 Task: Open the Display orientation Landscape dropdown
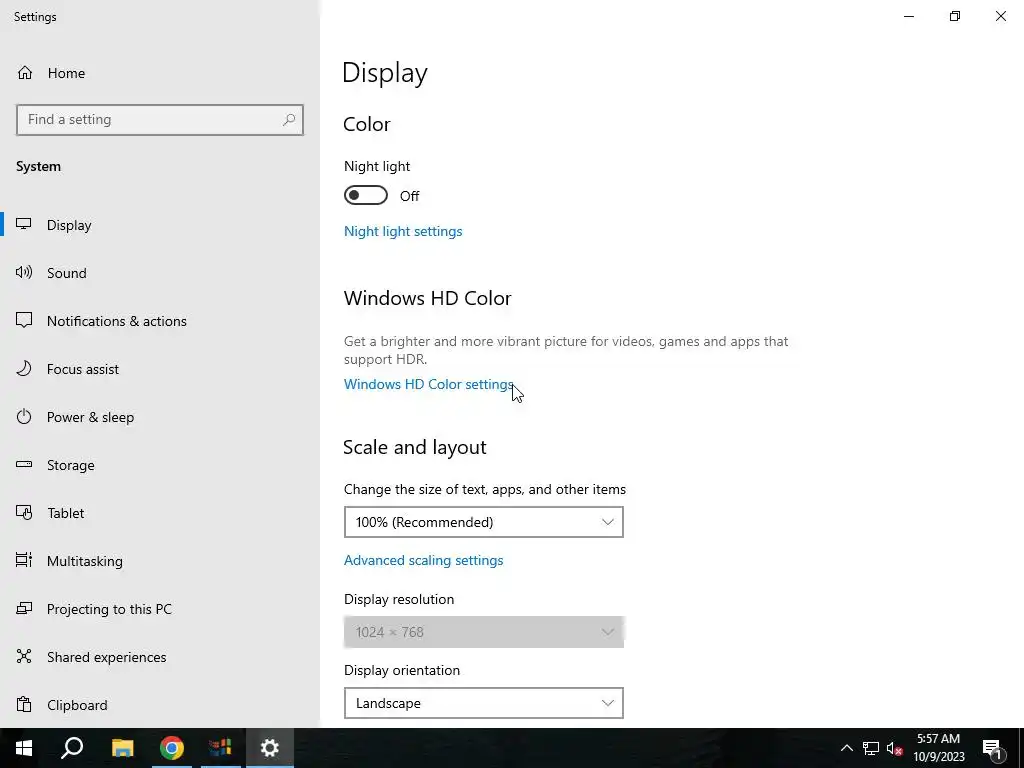point(483,703)
